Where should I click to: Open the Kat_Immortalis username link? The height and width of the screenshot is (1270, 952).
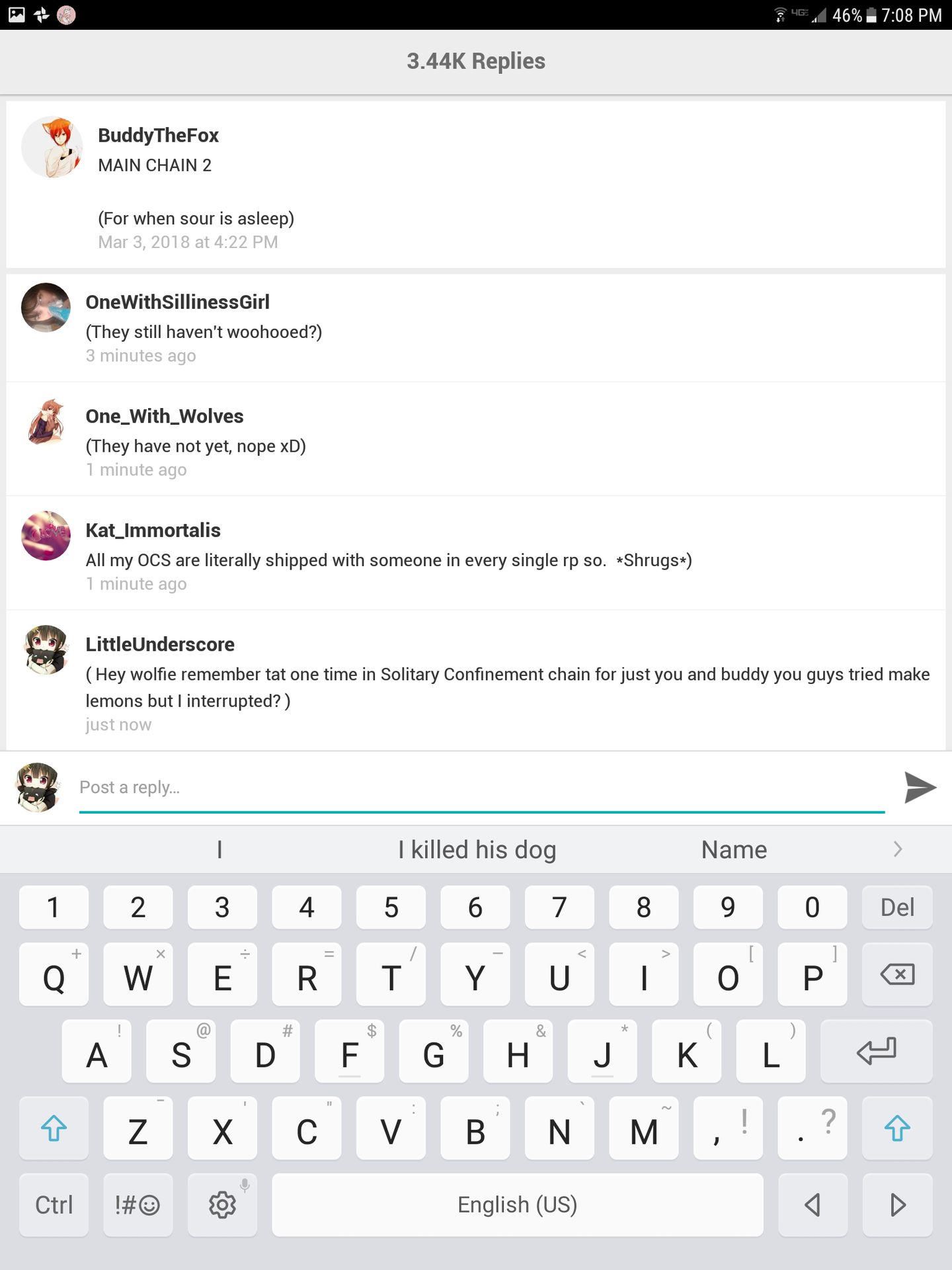tap(153, 530)
